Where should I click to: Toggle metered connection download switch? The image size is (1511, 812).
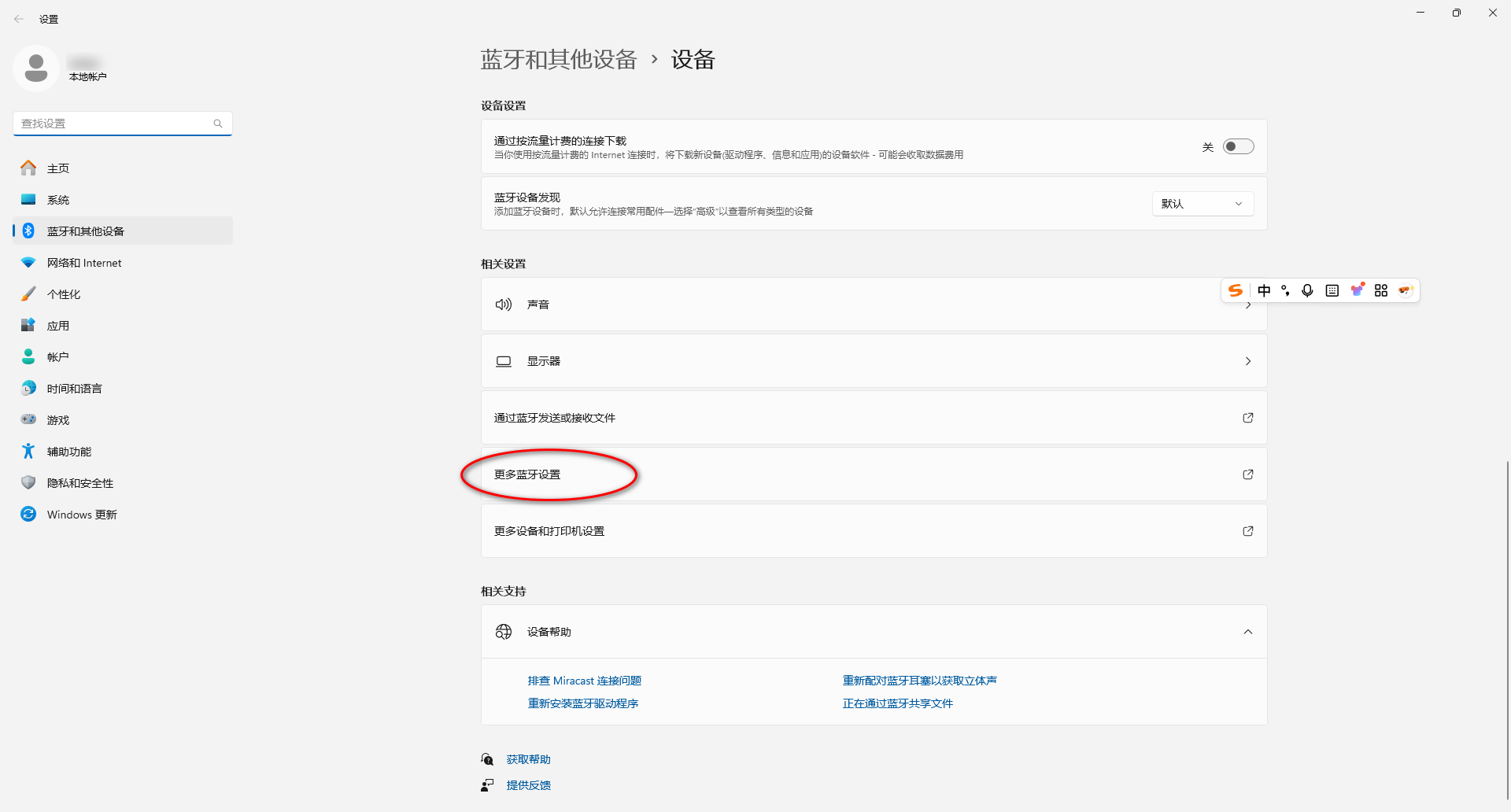pyautogui.click(x=1238, y=147)
